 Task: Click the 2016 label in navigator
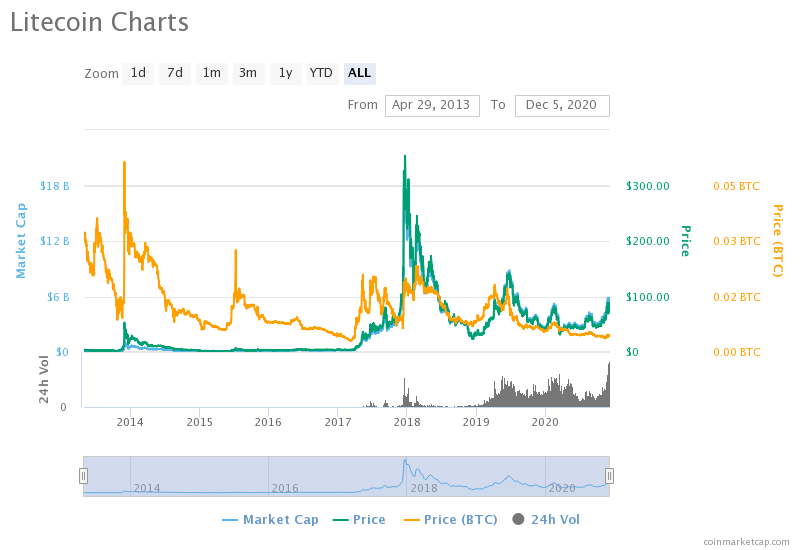tap(285, 488)
